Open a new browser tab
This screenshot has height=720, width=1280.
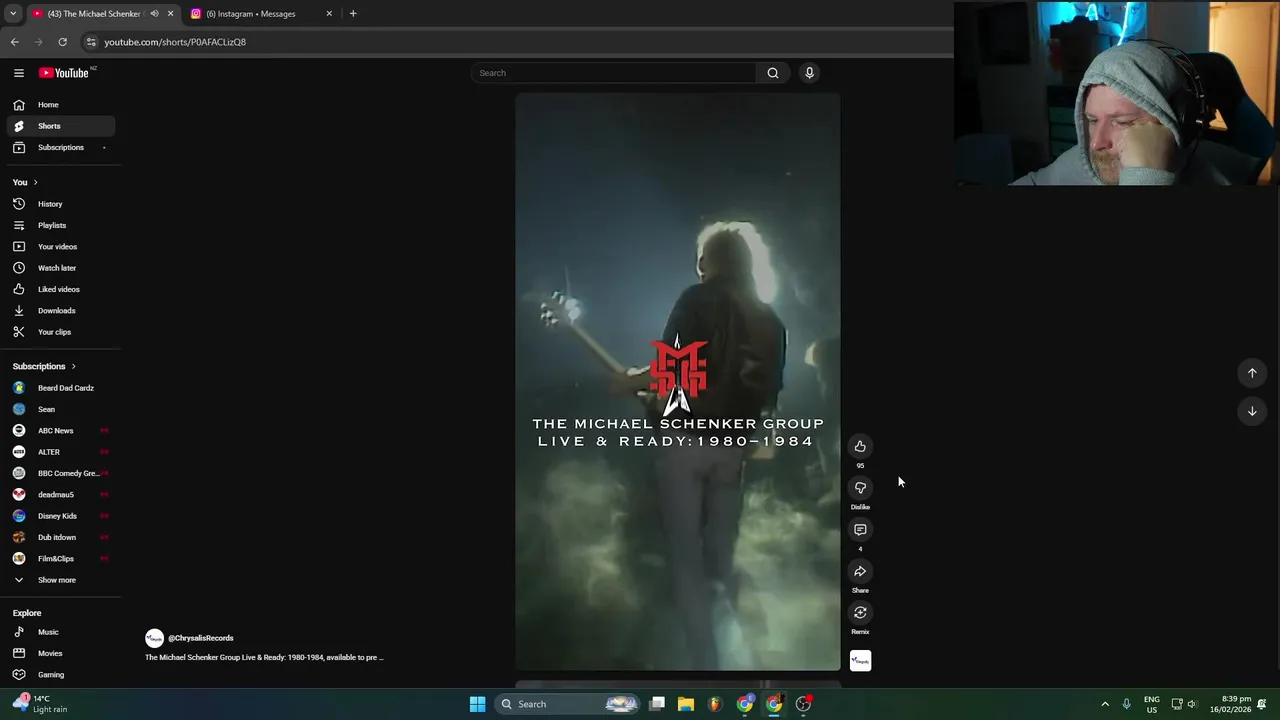tap(353, 14)
